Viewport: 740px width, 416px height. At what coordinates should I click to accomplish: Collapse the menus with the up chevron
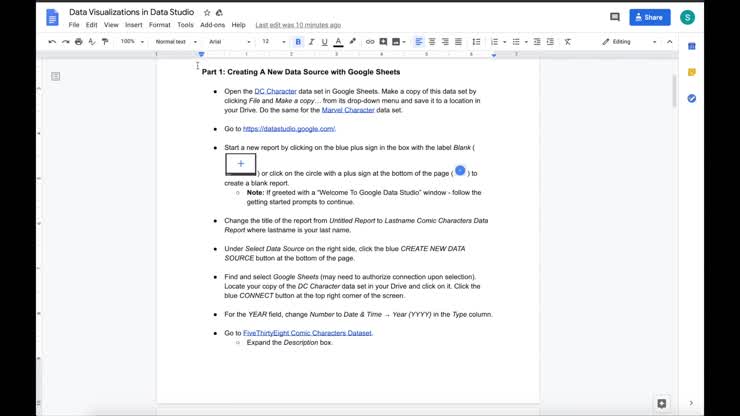669,42
